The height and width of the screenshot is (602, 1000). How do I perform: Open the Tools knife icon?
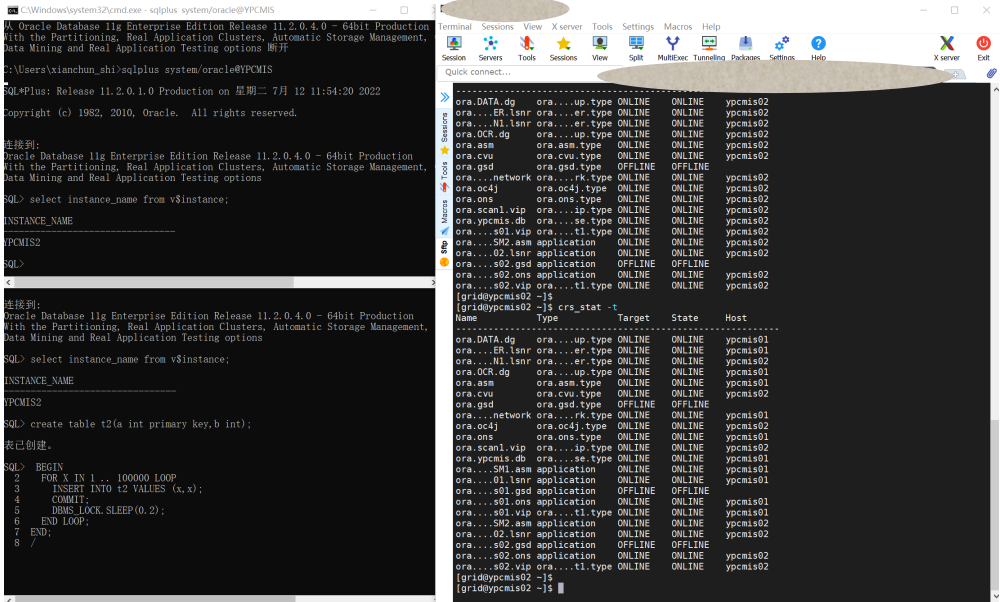pos(527,48)
